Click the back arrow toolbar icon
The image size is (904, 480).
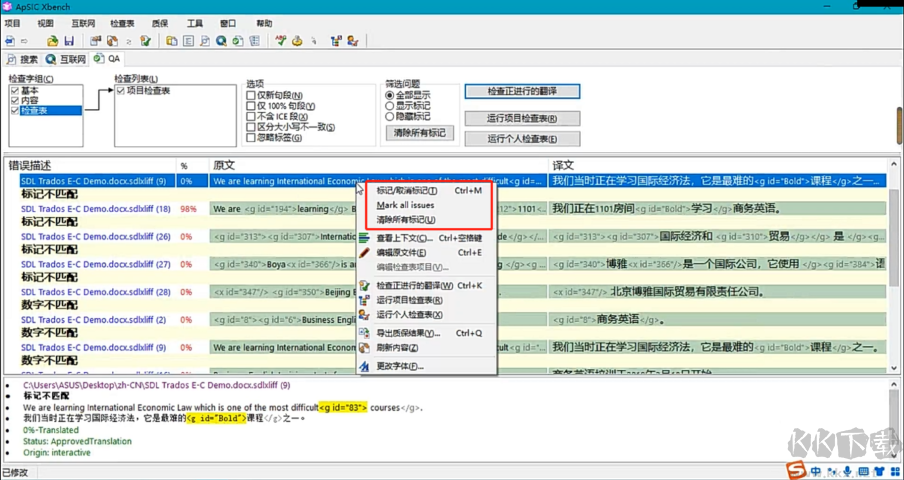click(10, 41)
